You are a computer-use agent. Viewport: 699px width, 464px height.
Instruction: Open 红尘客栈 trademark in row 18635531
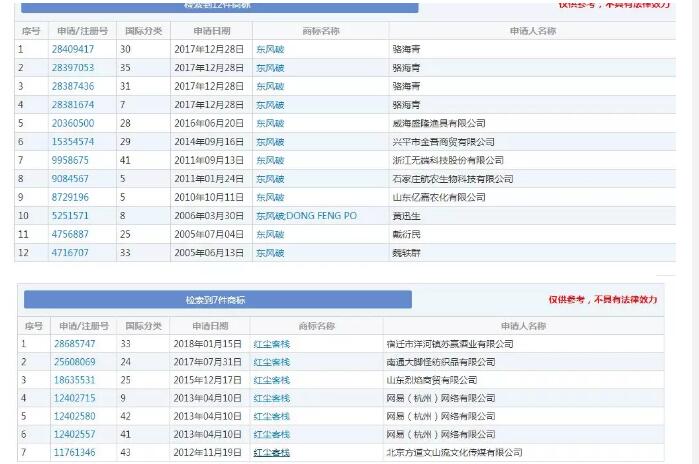click(x=271, y=380)
